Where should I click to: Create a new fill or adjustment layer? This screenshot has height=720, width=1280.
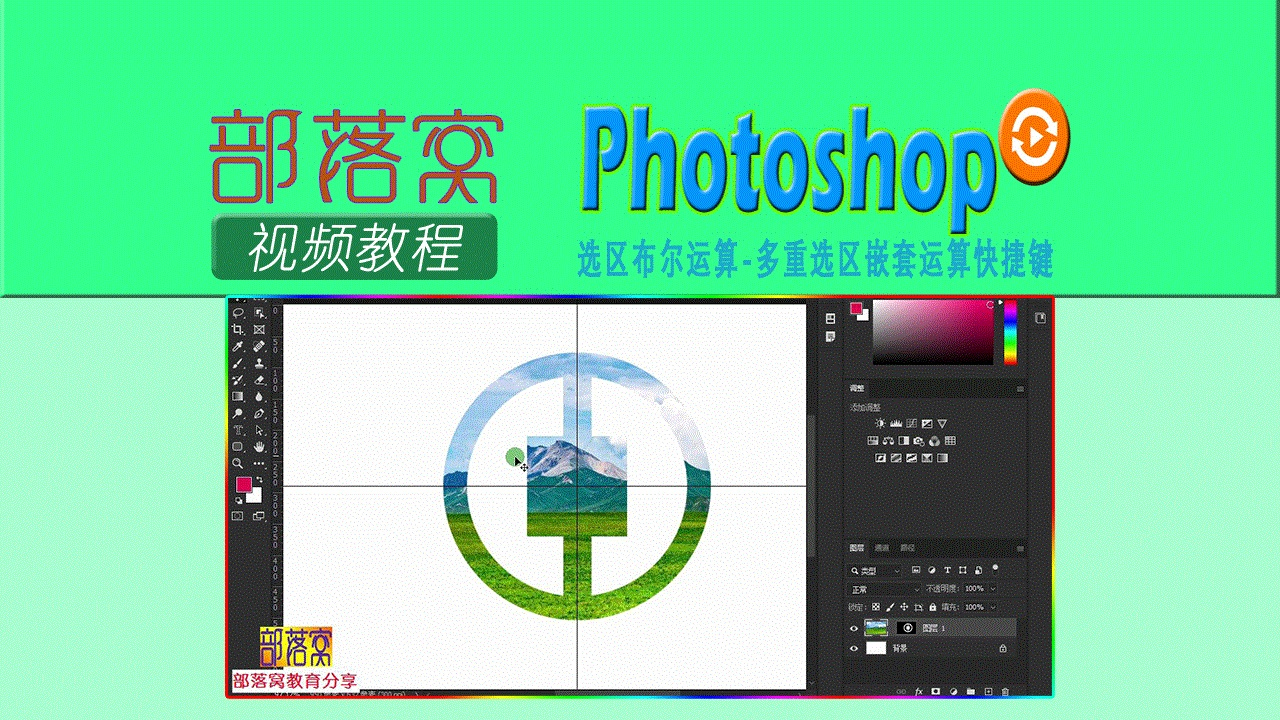coord(953,692)
